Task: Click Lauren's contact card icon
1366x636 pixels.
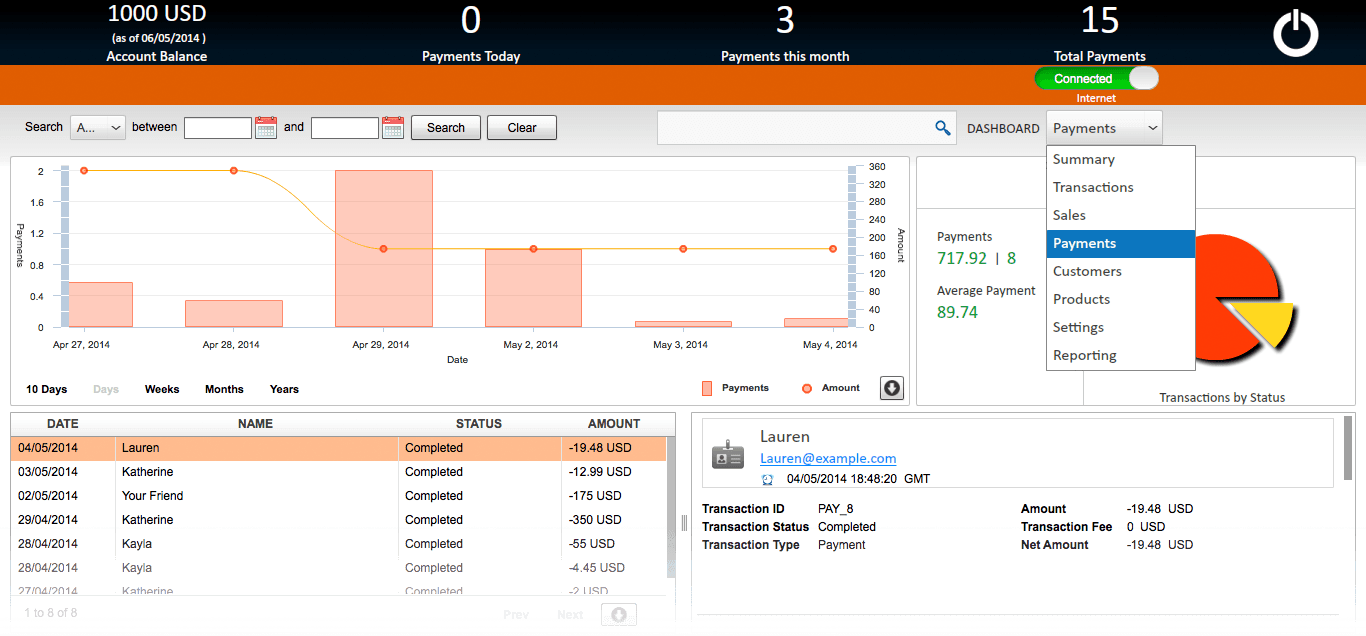Action: click(x=727, y=455)
